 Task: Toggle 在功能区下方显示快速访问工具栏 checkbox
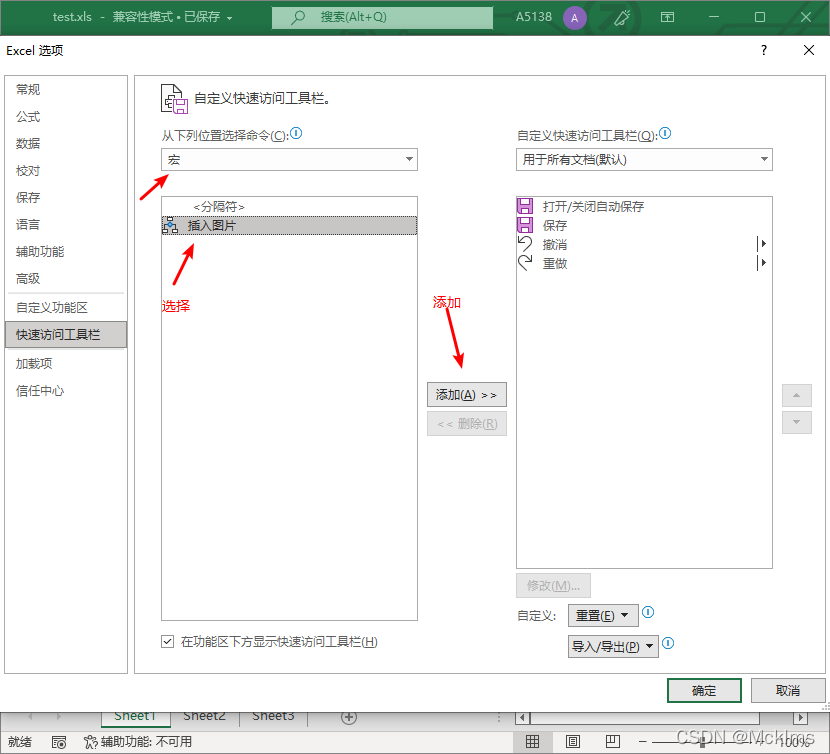tap(167, 642)
